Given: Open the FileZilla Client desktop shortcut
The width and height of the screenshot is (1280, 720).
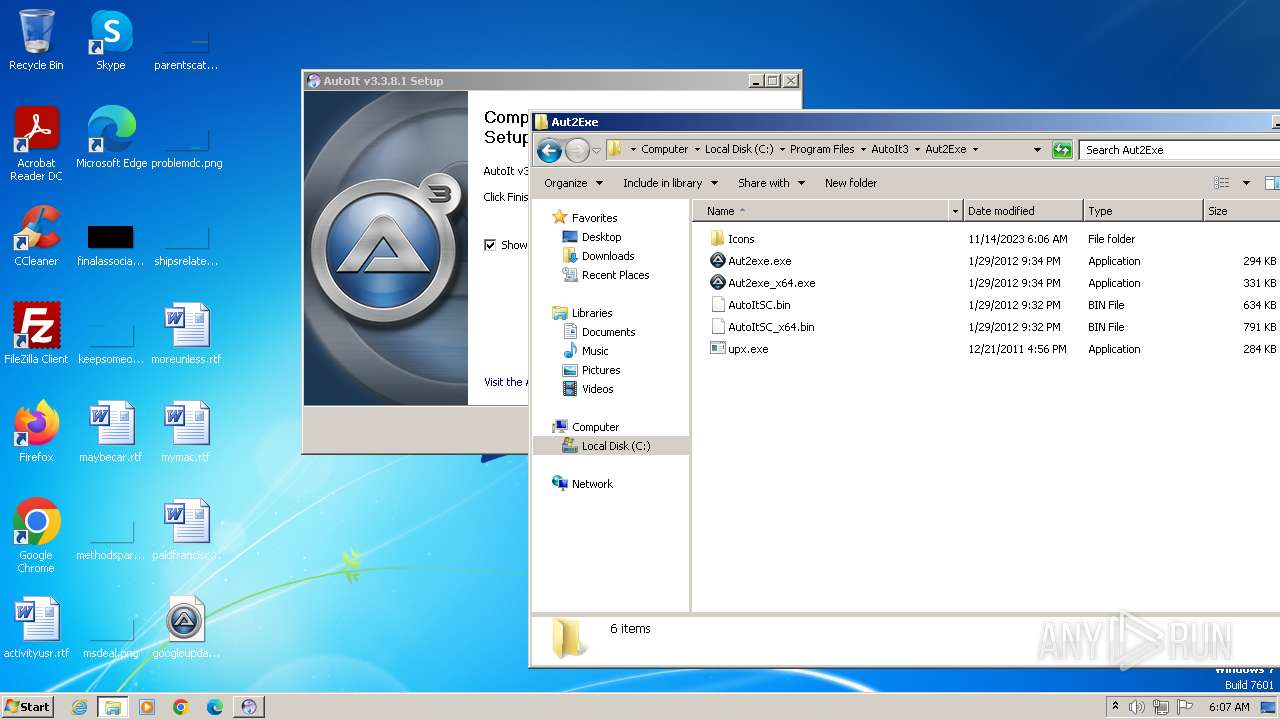Looking at the screenshot, I should point(36,334).
